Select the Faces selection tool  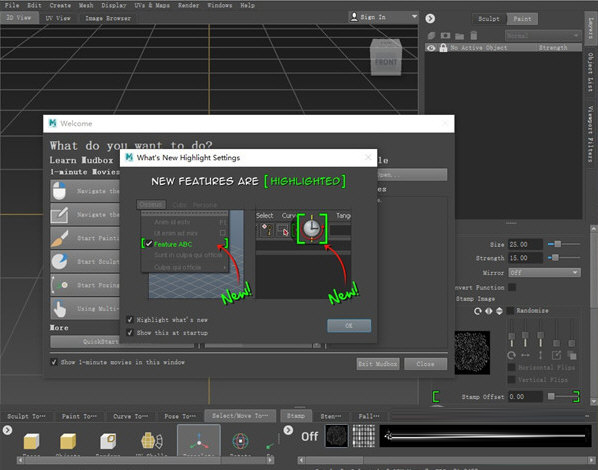click(x=31, y=441)
